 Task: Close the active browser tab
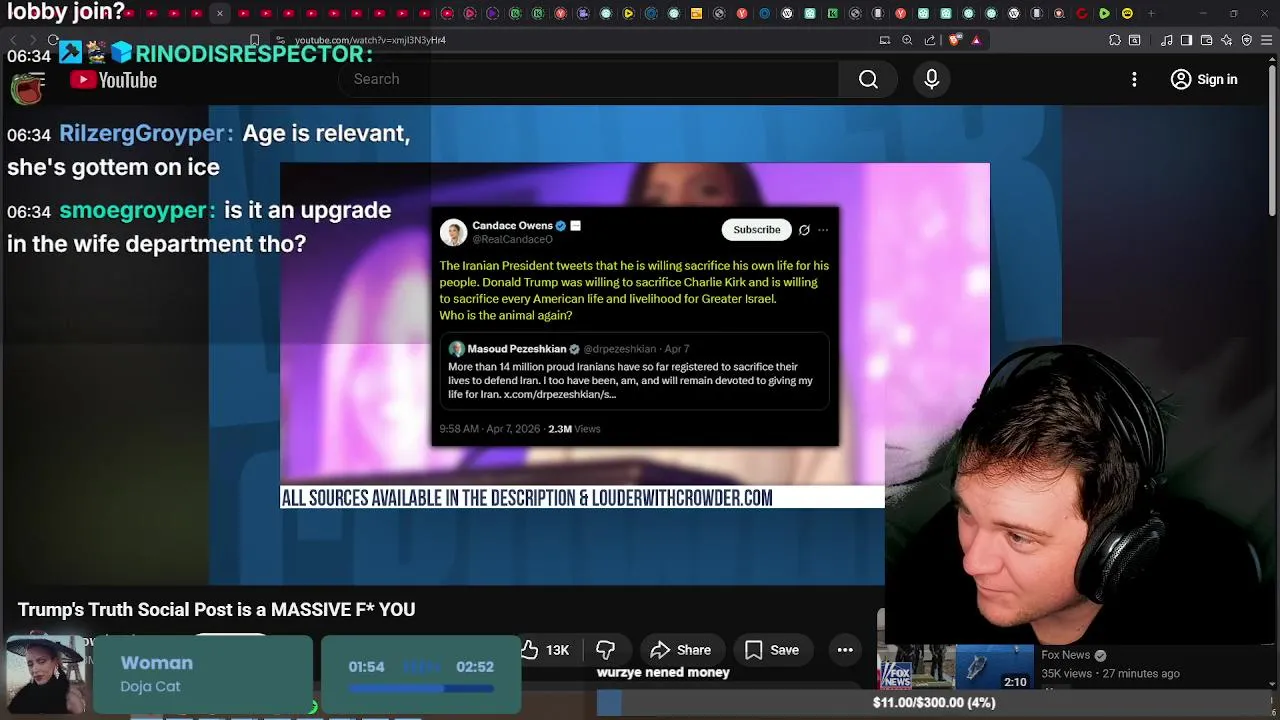point(220,13)
